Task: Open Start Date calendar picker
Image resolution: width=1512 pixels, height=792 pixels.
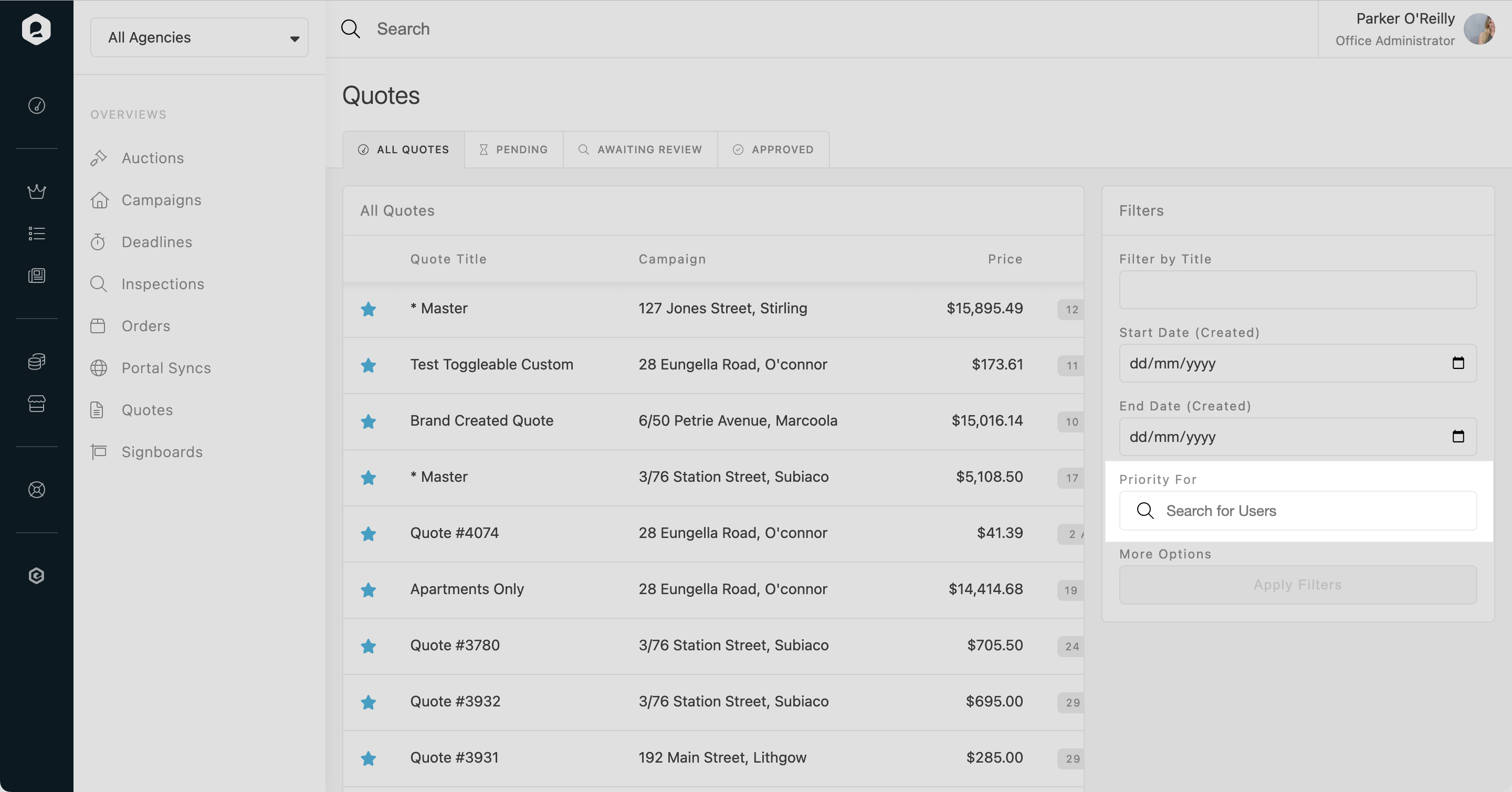Action: (x=1458, y=363)
